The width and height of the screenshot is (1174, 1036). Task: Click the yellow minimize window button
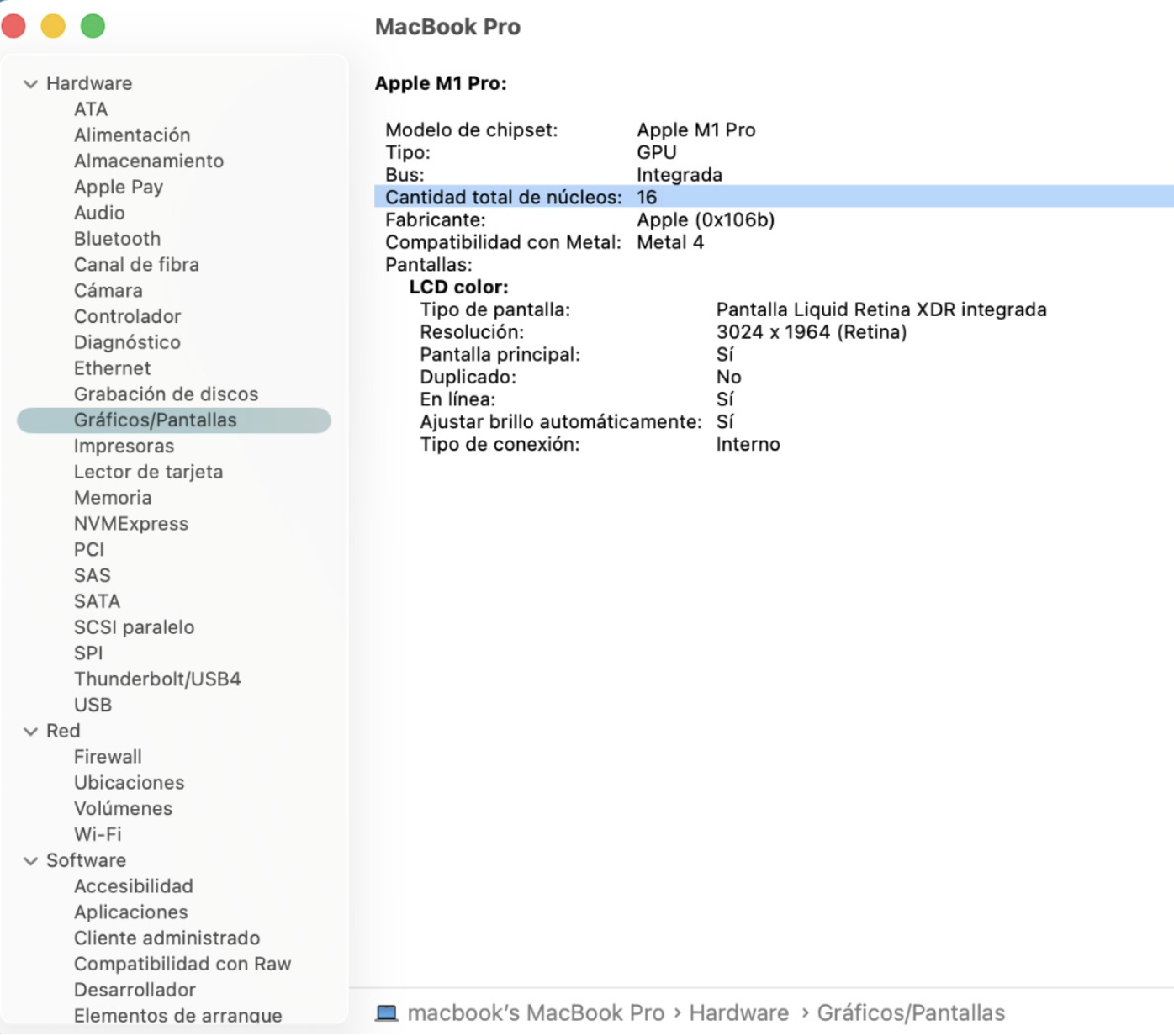(53, 26)
